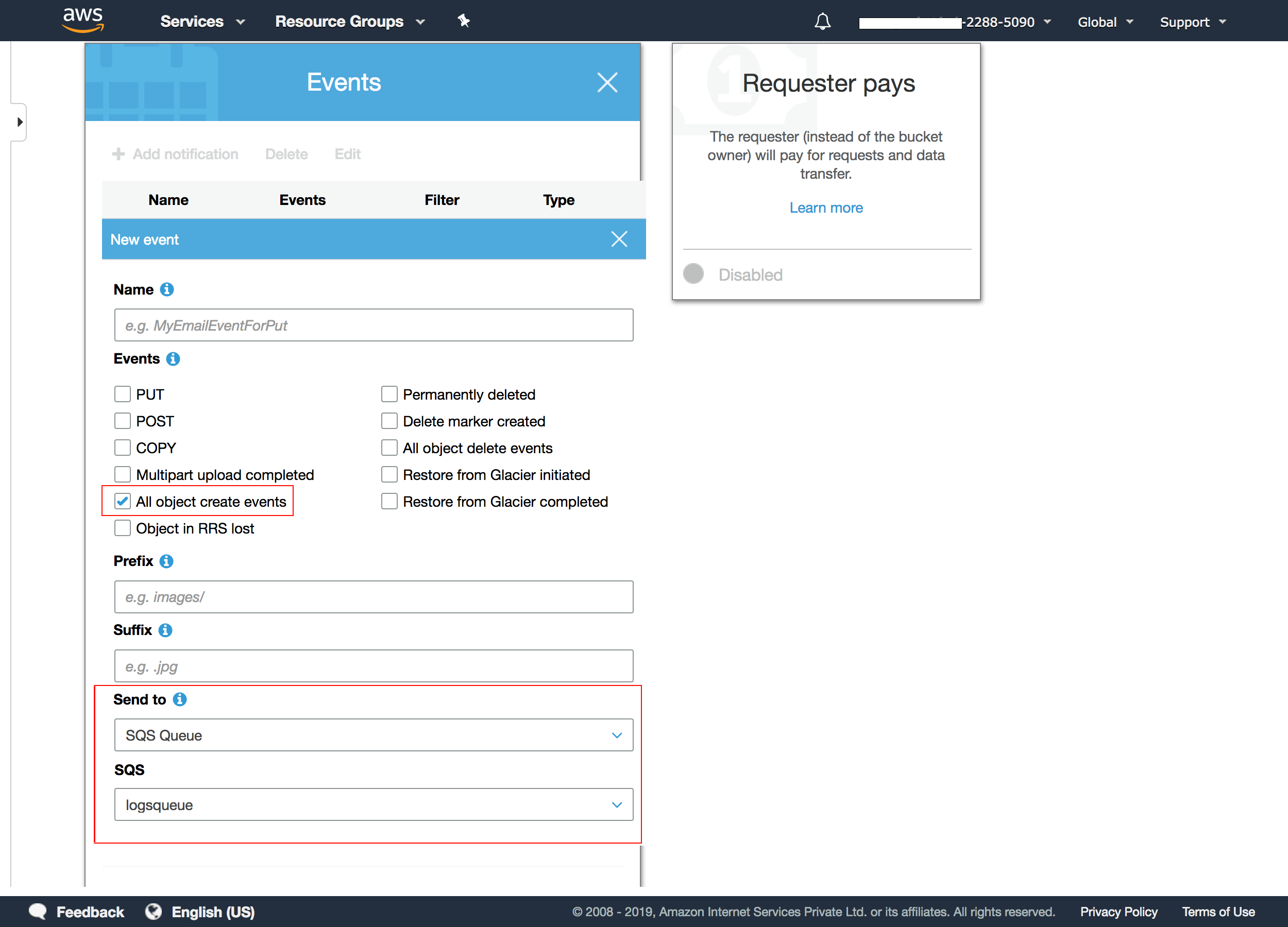Click the Name text input field
1288x927 pixels.
tap(373, 325)
